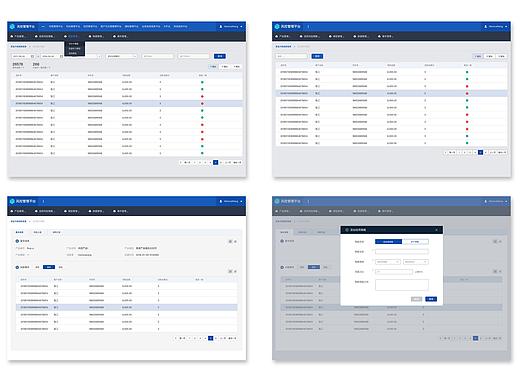The width and height of the screenshot is (520, 390).
Task: Click active blue page number, bottom-left mockup pagination
Action: tap(210, 338)
